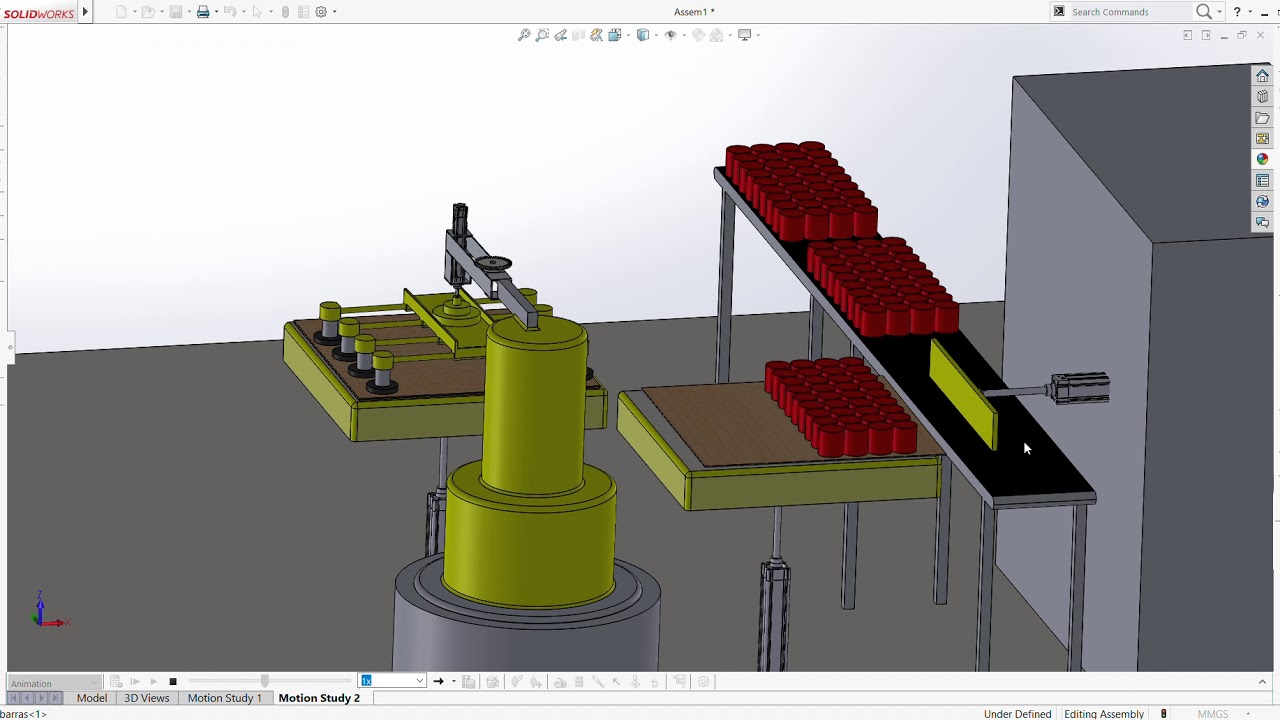Click the search magnifier button

pos(1204,12)
